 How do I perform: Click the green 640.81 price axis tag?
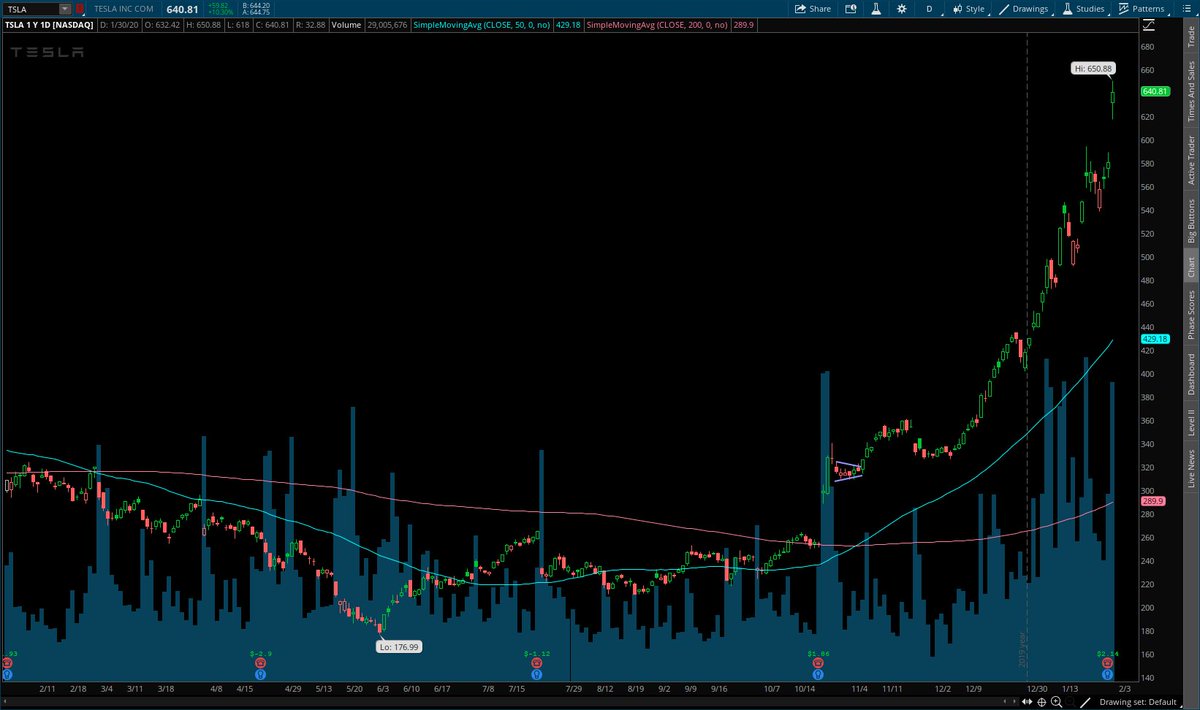click(x=1155, y=91)
